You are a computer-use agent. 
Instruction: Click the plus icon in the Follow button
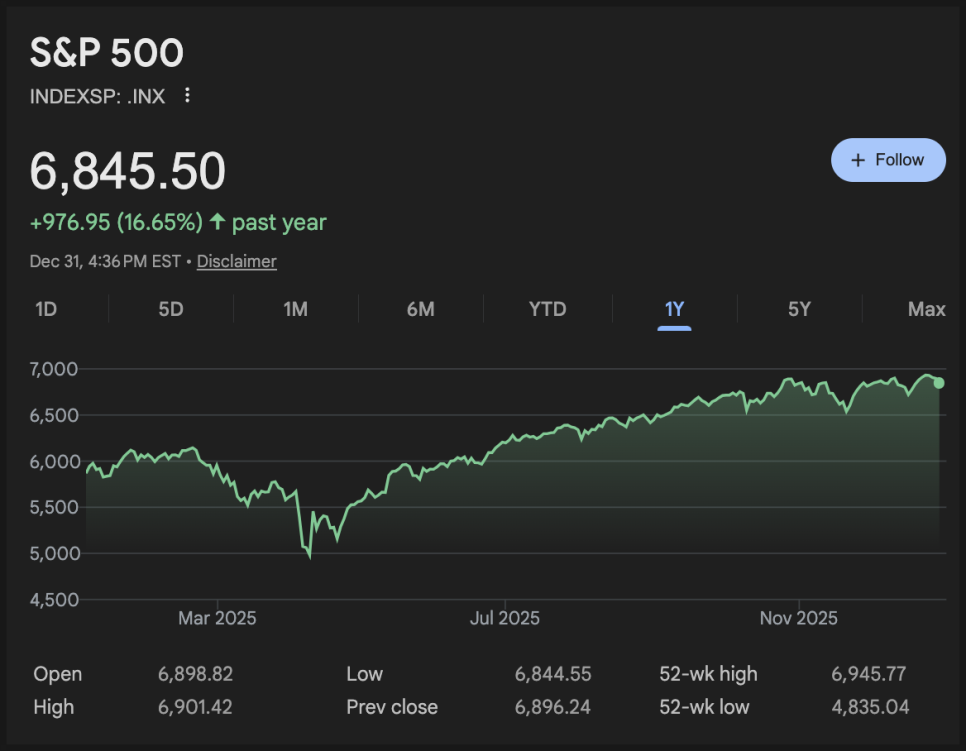click(857, 160)
